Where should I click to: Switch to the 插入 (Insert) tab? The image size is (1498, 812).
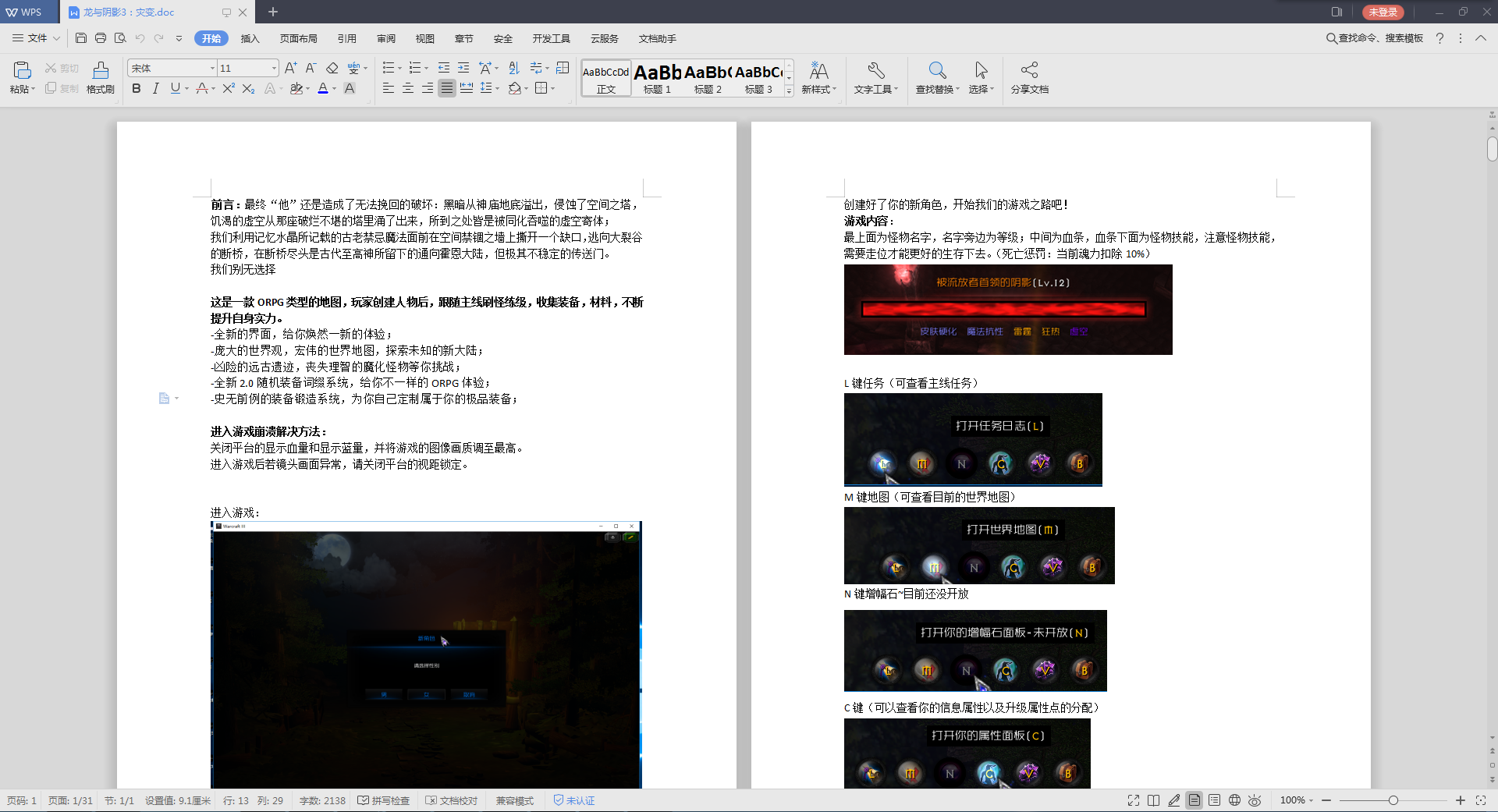(250, 38)
